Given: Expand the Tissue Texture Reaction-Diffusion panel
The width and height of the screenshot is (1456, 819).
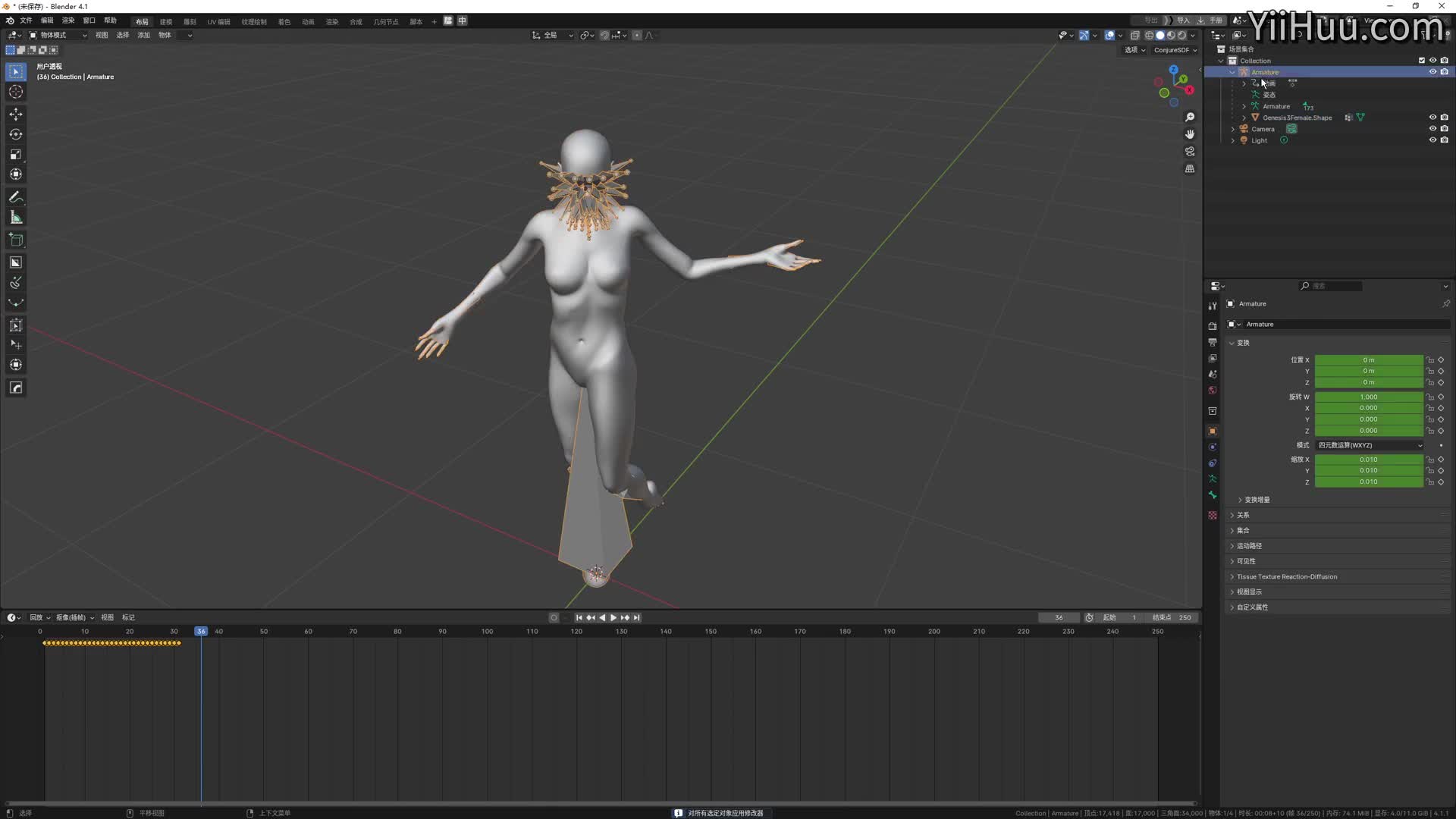Looking at the screenshot, I should [1287, 576].
